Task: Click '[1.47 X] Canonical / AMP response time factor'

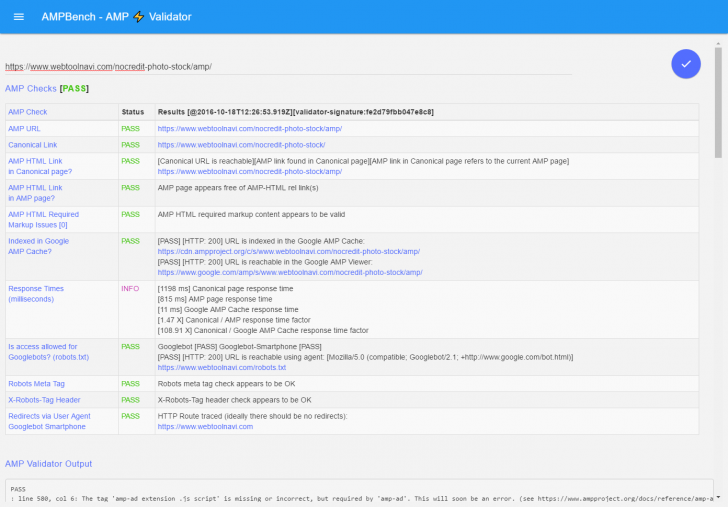Action: (x=234, y=320)
